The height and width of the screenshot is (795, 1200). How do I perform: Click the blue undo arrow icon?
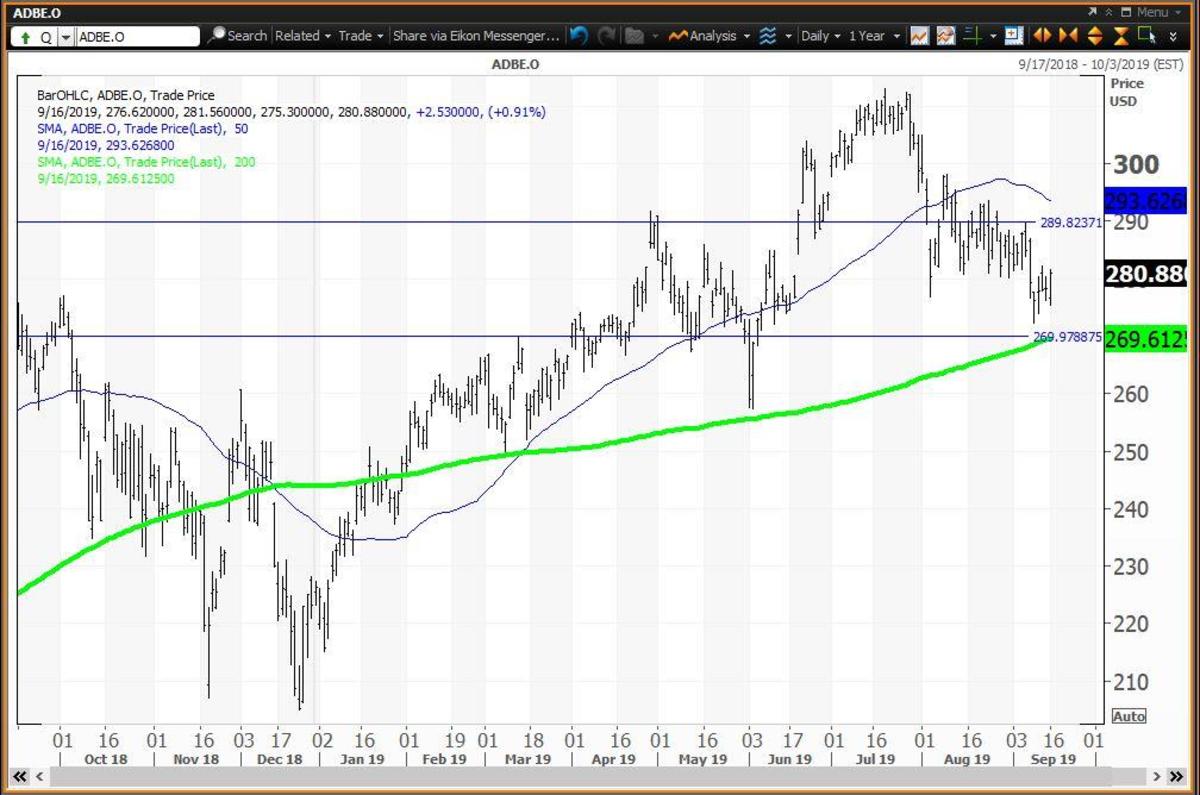pyautogui.click(x=578, y=36)
